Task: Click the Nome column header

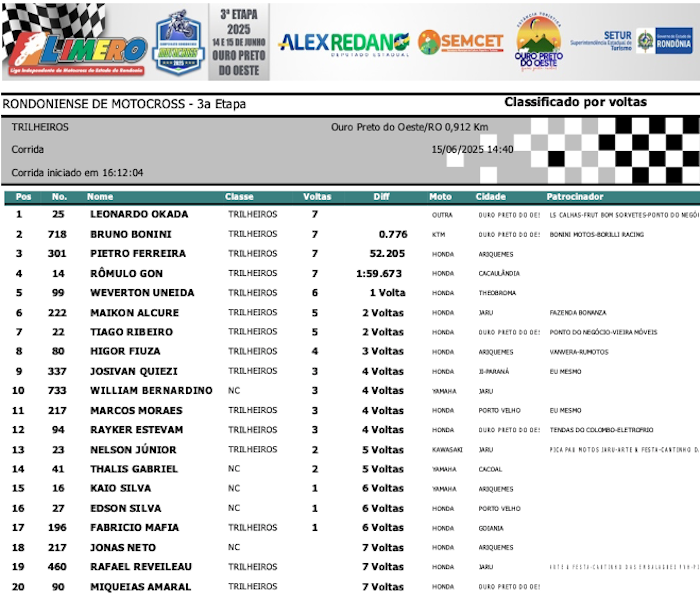Action: 100,197
